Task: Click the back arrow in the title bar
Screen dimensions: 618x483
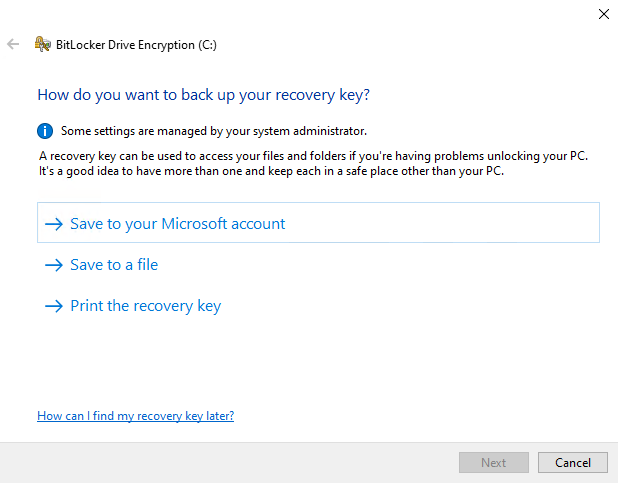Action: click(13, 44)
